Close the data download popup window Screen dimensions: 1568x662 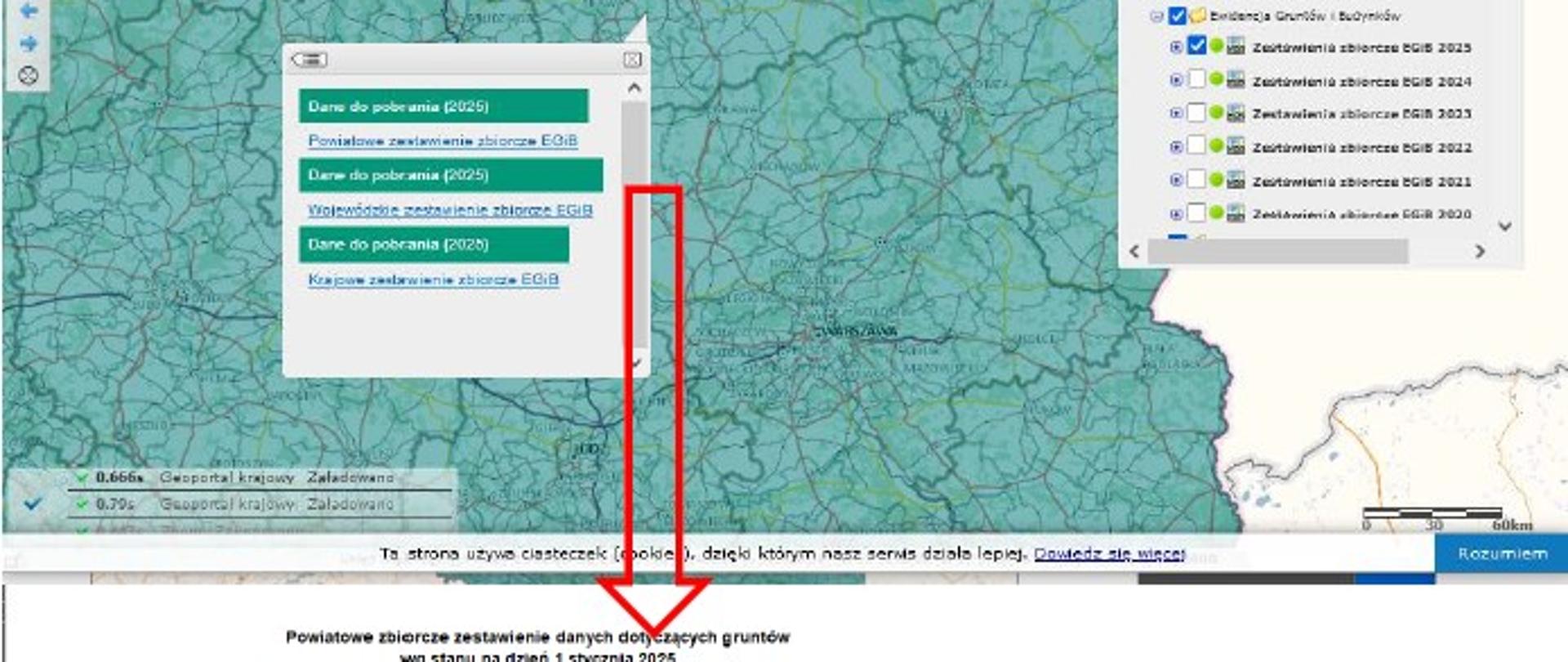click(632, 60)
